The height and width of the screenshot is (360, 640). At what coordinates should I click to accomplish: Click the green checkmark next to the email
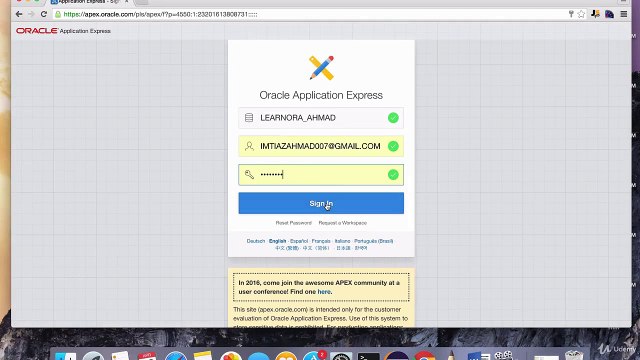coord(393,146)
